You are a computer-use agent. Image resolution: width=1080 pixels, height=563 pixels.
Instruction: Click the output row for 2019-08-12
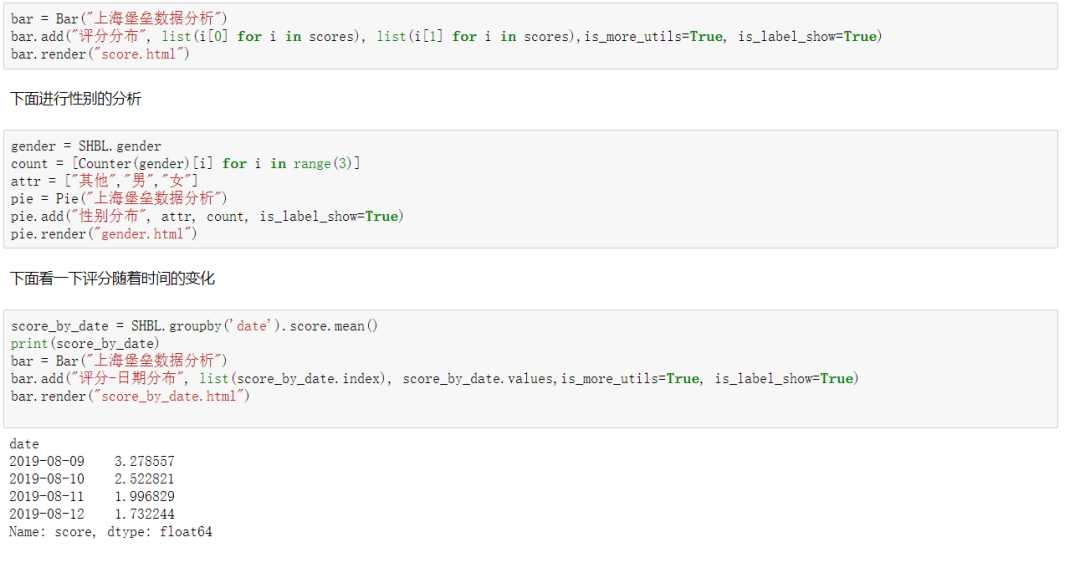[92, 514]
